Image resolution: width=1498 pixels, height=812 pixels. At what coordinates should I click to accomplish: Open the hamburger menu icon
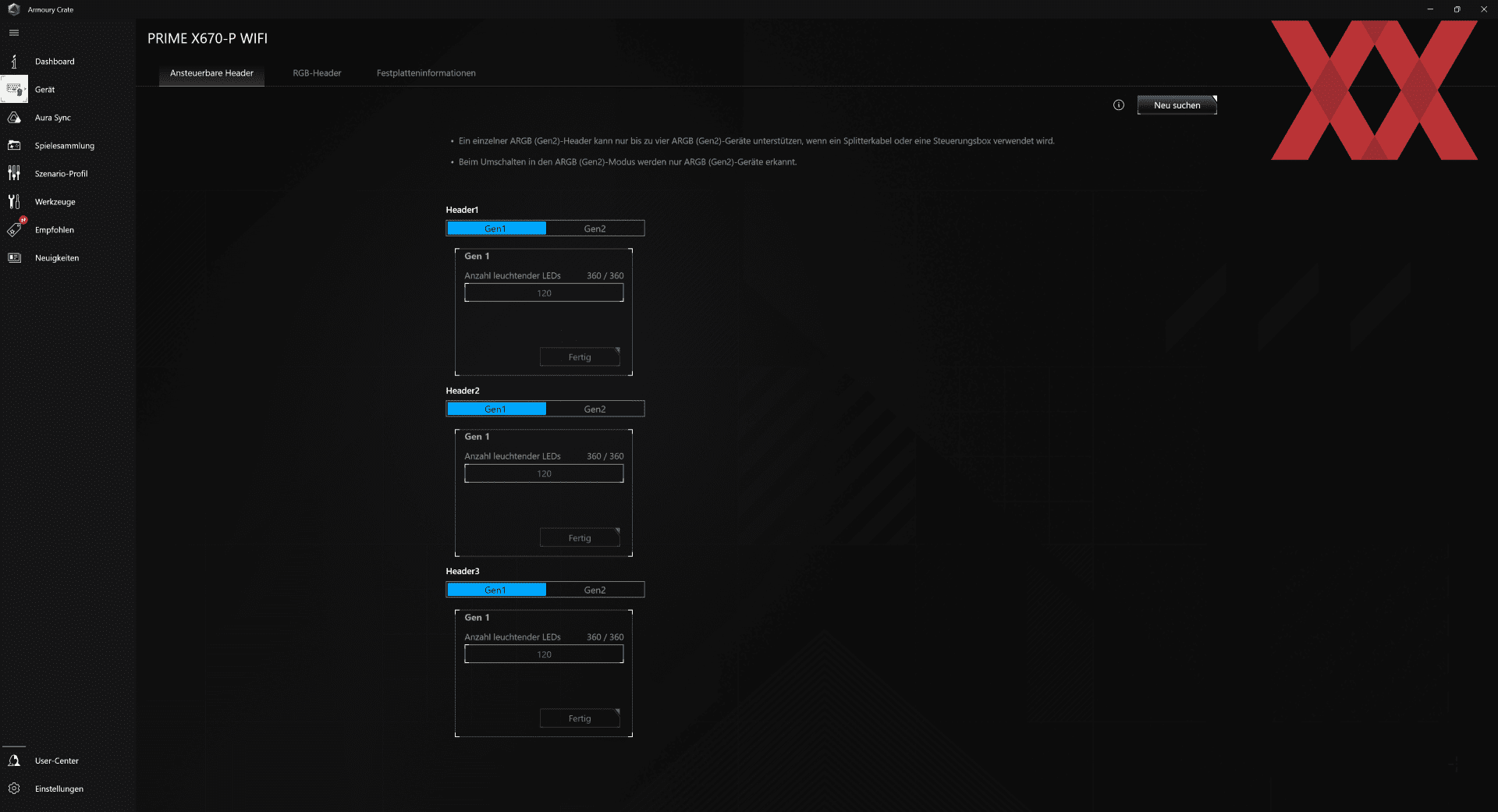[x=14, y=33]
